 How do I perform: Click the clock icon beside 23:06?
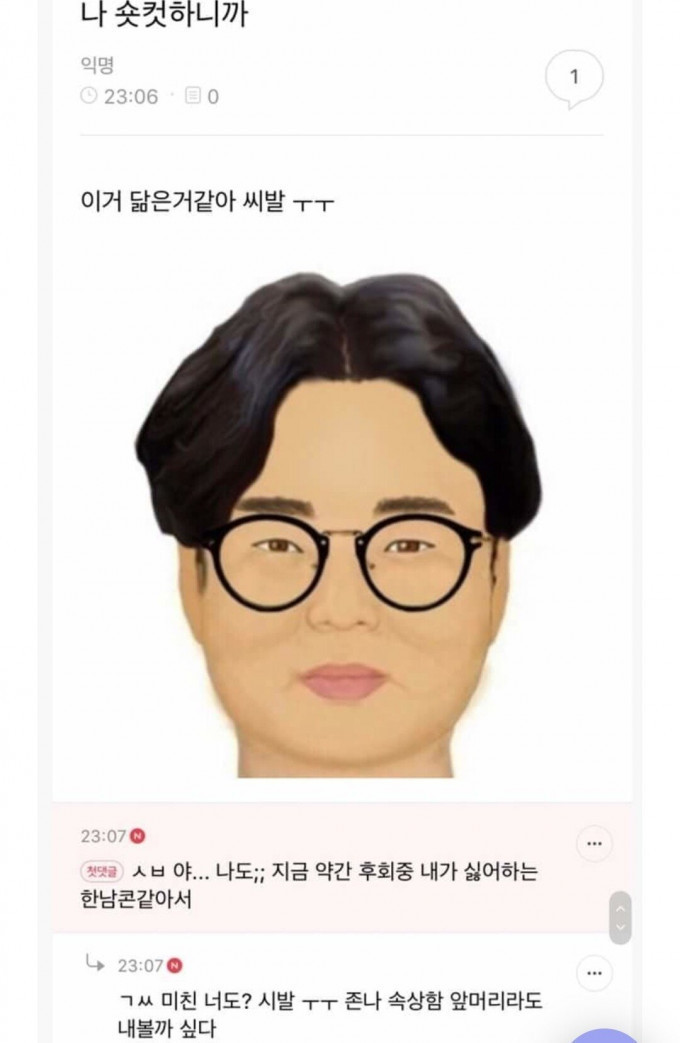coord(88,96)
